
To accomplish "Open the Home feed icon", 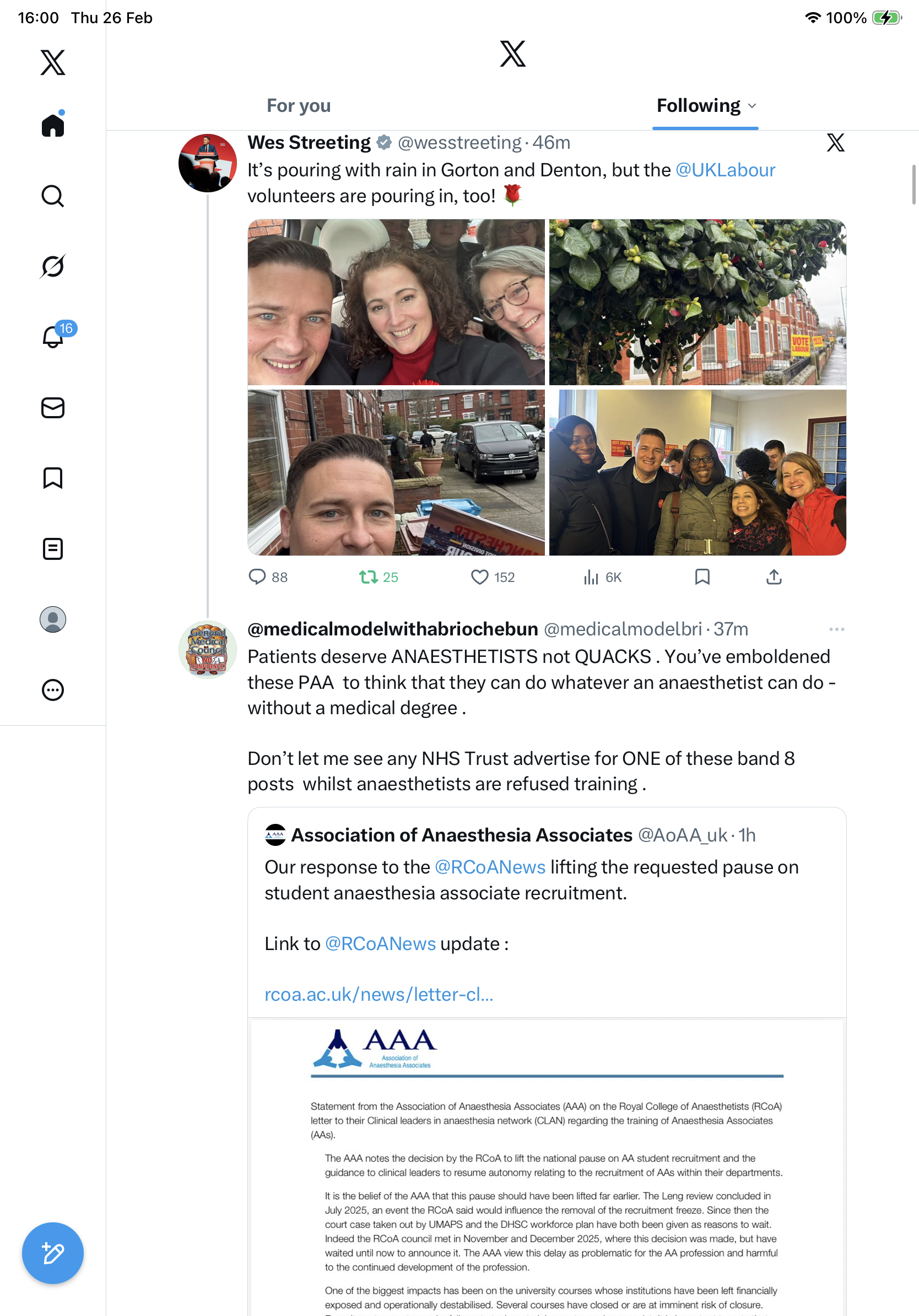I will pos(53,125).
